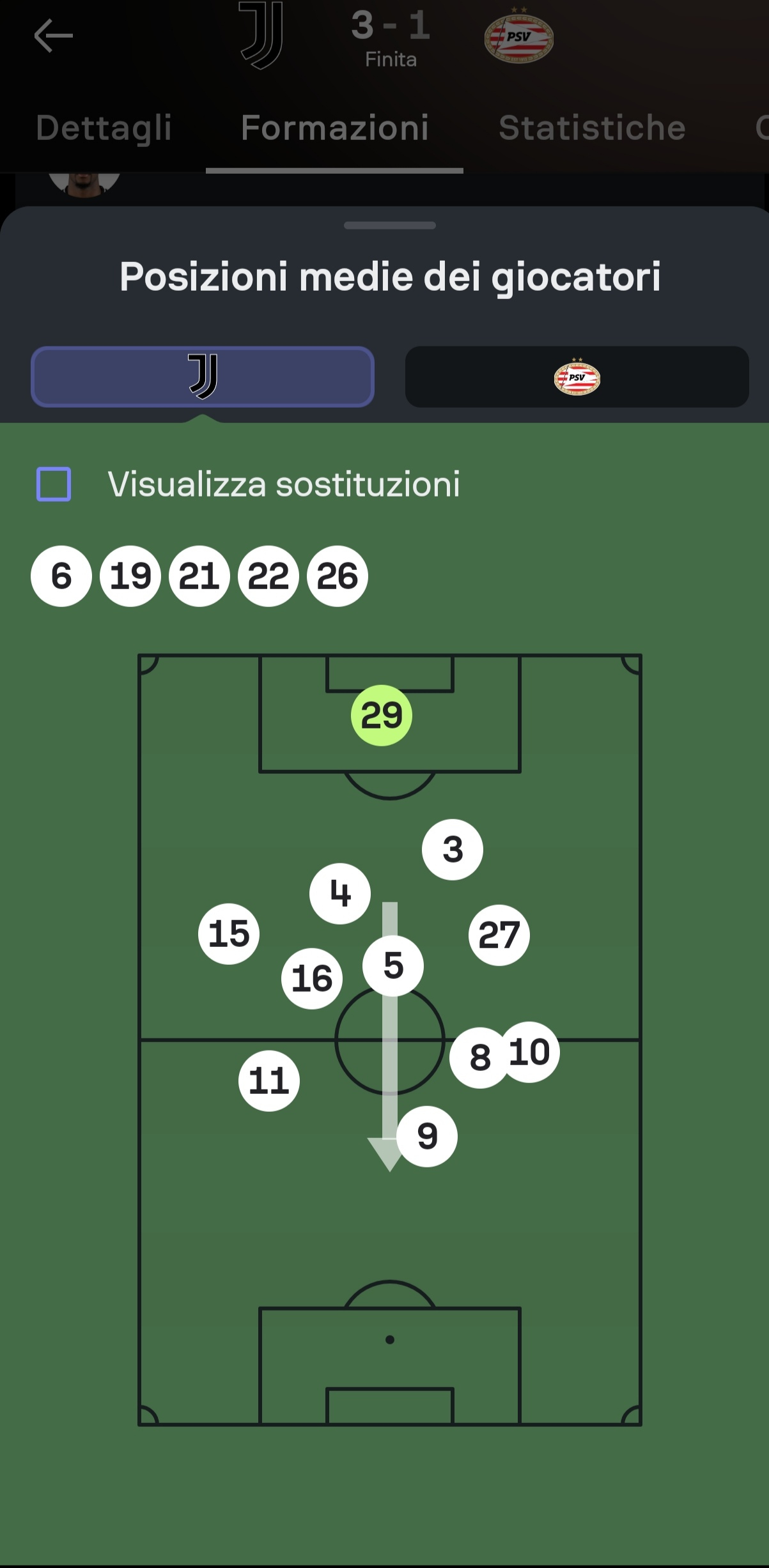Select Juventus team positions toggle

[203, 377]
